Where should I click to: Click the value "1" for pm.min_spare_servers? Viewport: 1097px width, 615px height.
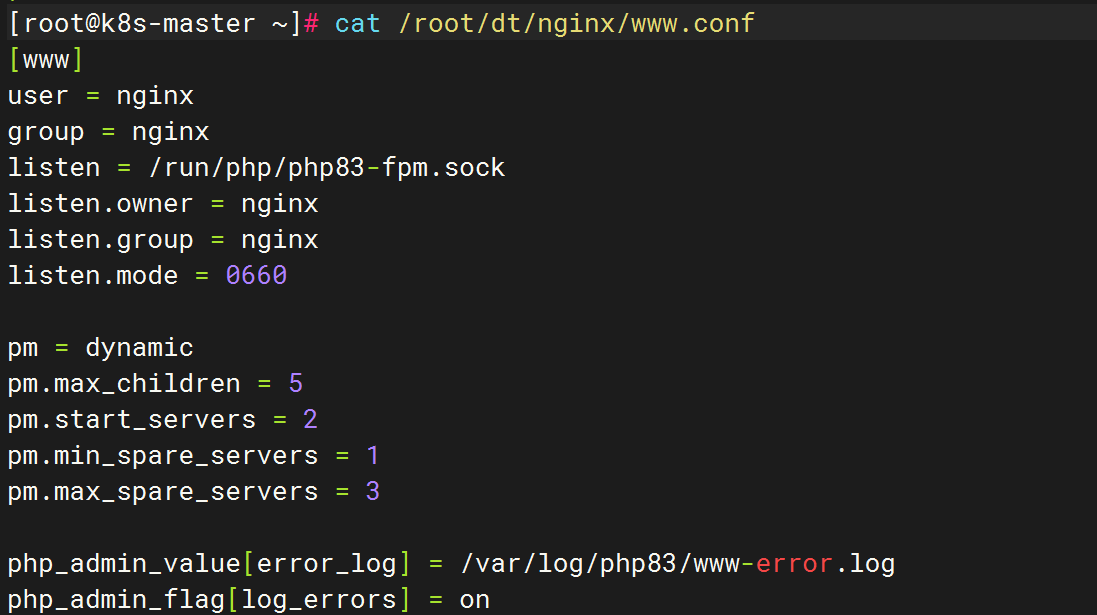373,455
